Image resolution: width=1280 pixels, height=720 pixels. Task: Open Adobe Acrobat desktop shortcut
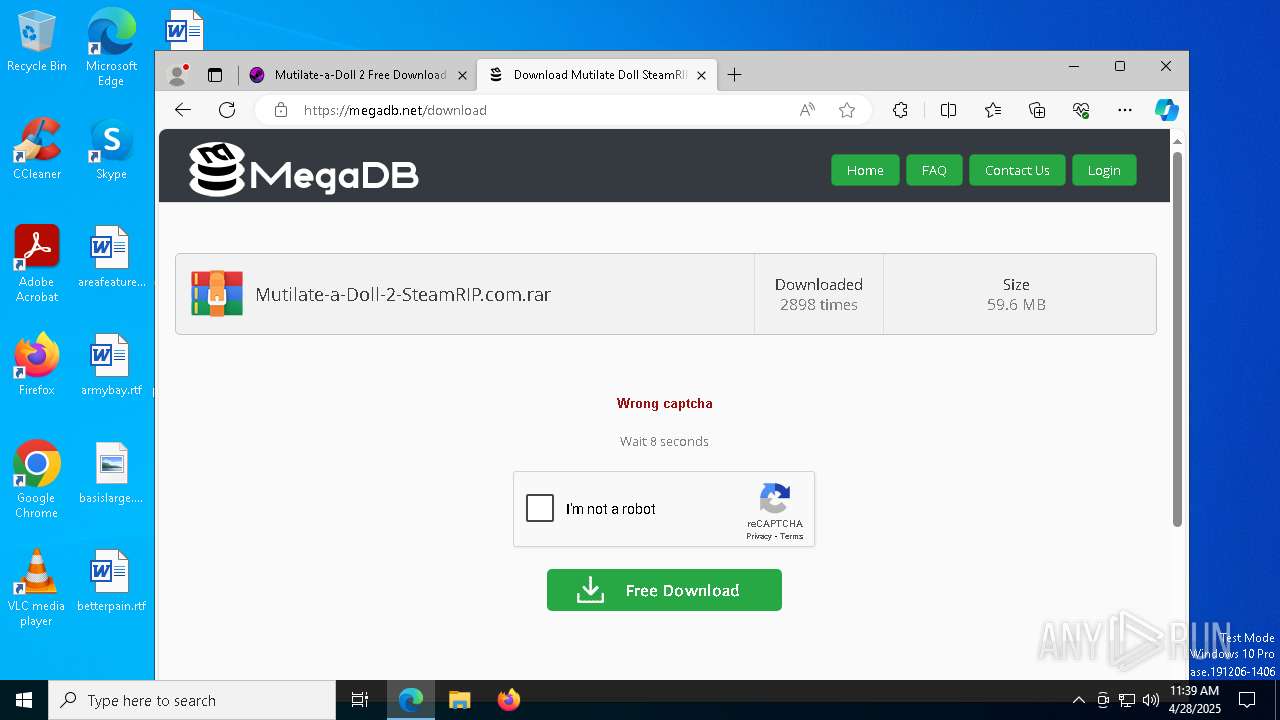pyautogui.click(x=37, y=264)
